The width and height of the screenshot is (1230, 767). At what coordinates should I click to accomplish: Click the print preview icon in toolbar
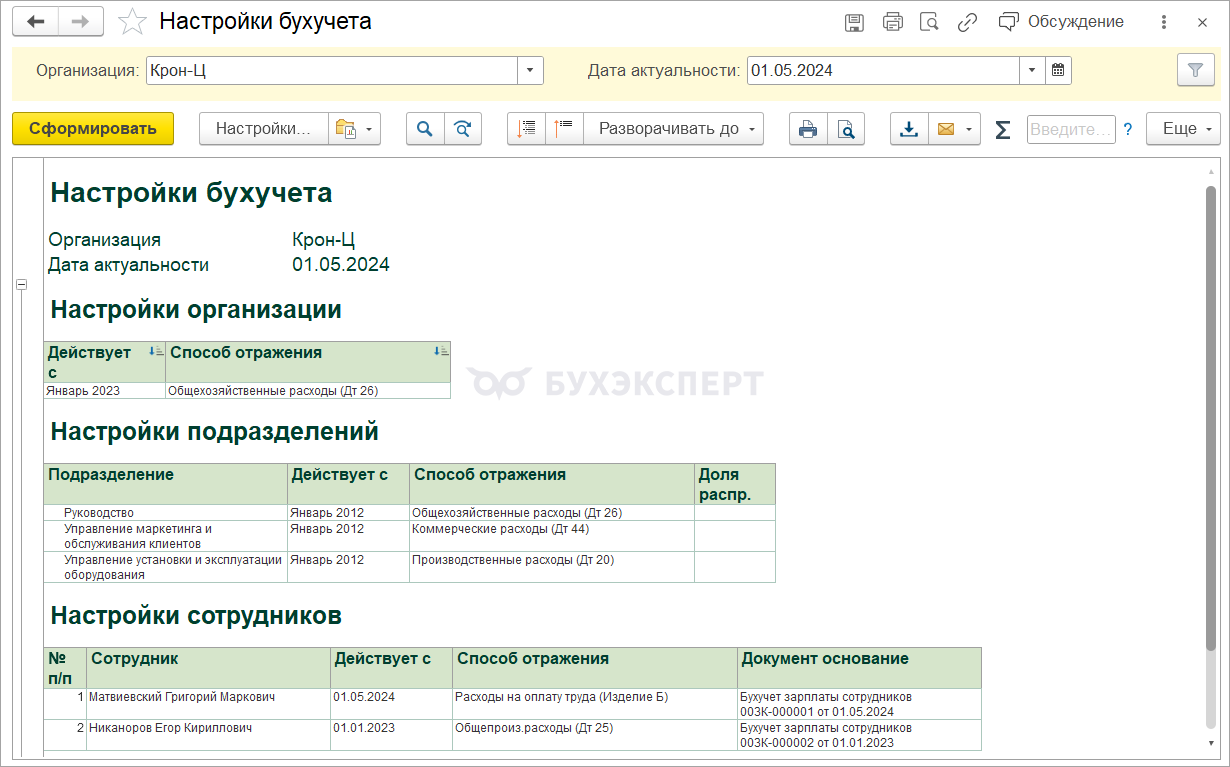(x=846, y=129)
